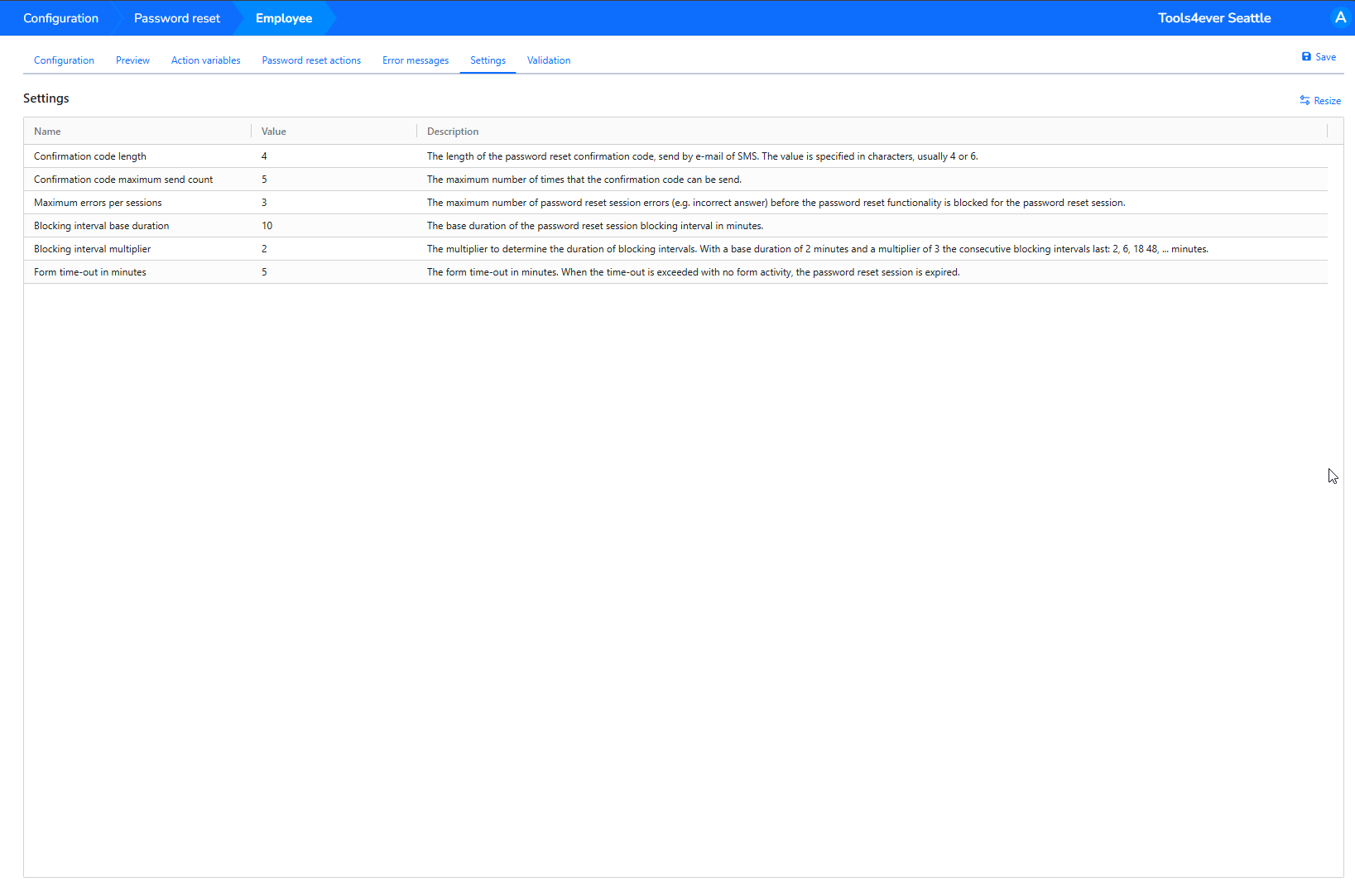
Task: Edit value 10 of Blocking interval base duration
Action: pos(267,226)
